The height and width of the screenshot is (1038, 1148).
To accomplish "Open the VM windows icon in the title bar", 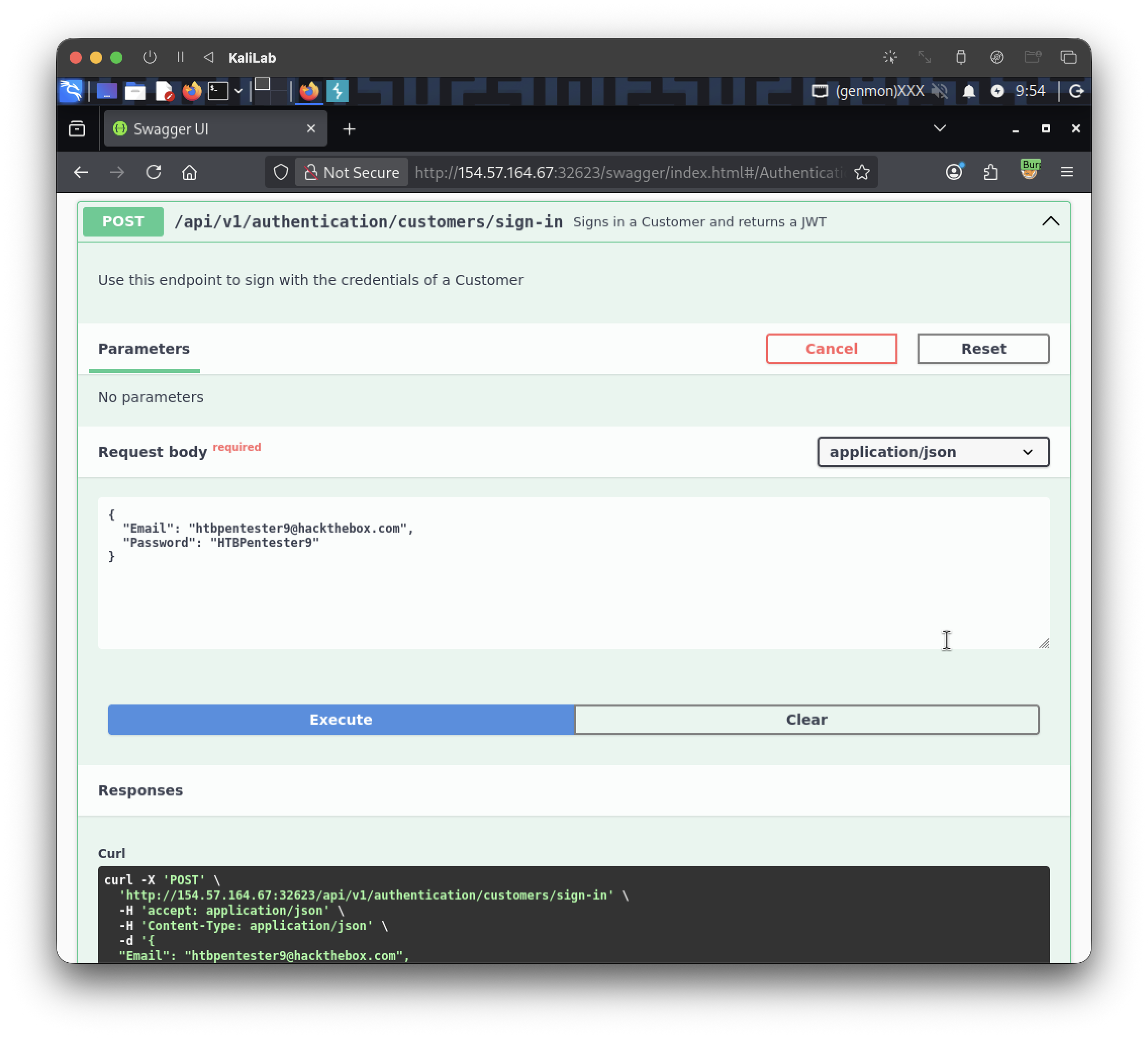I will 1068,58.
